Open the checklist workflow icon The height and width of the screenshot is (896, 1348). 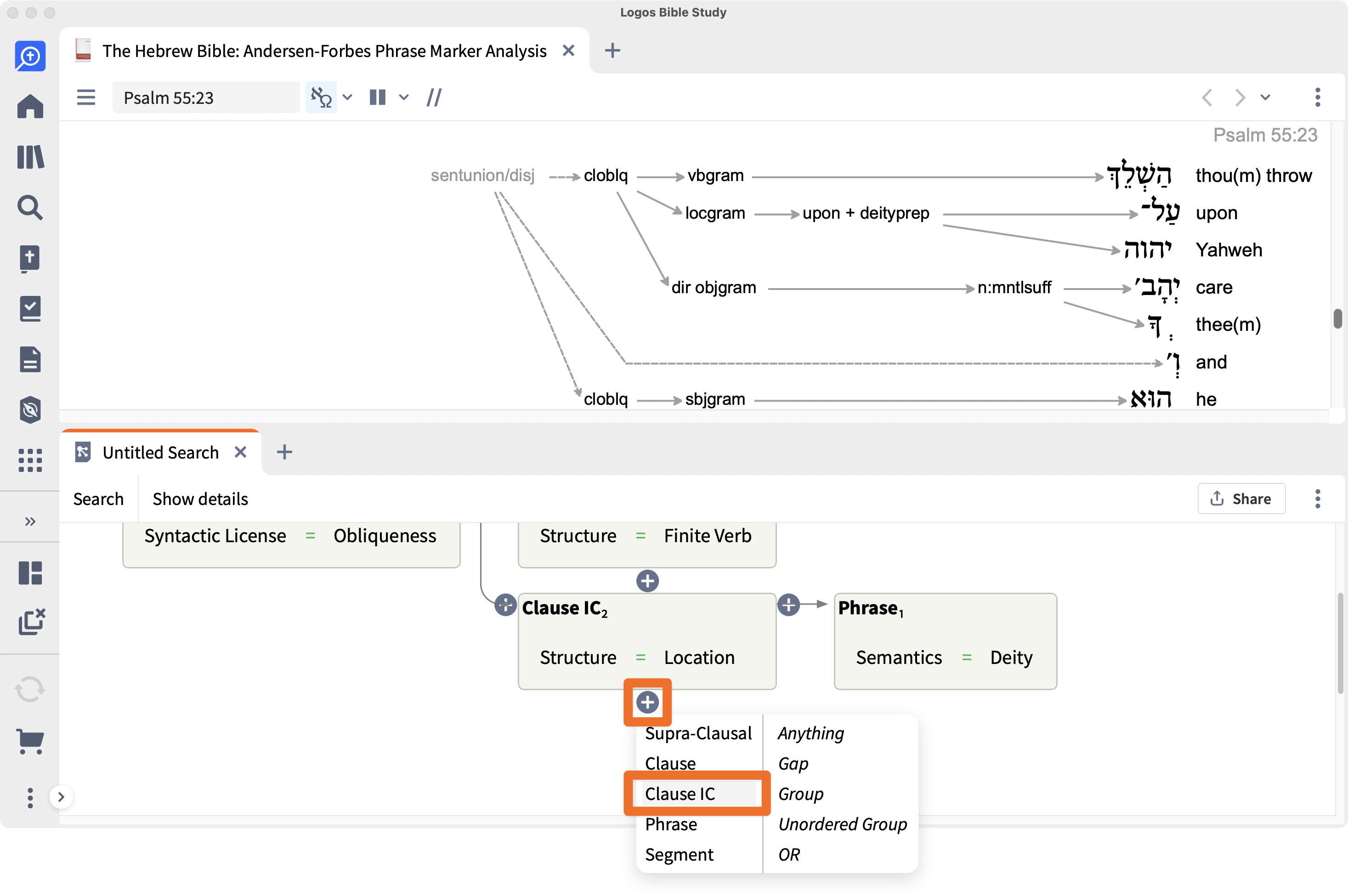pos(30,309)
